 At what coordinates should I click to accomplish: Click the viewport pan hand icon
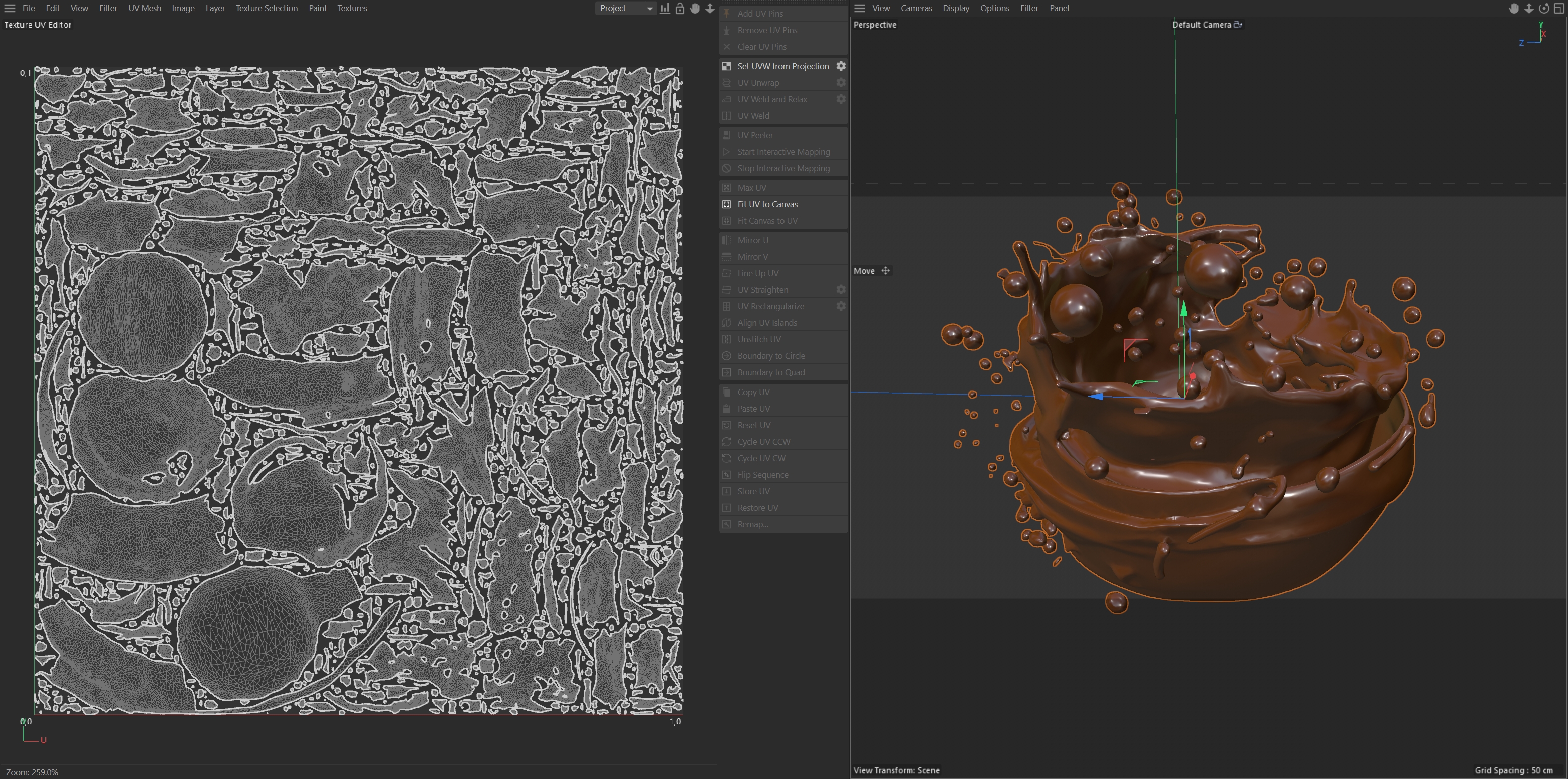1514,8
